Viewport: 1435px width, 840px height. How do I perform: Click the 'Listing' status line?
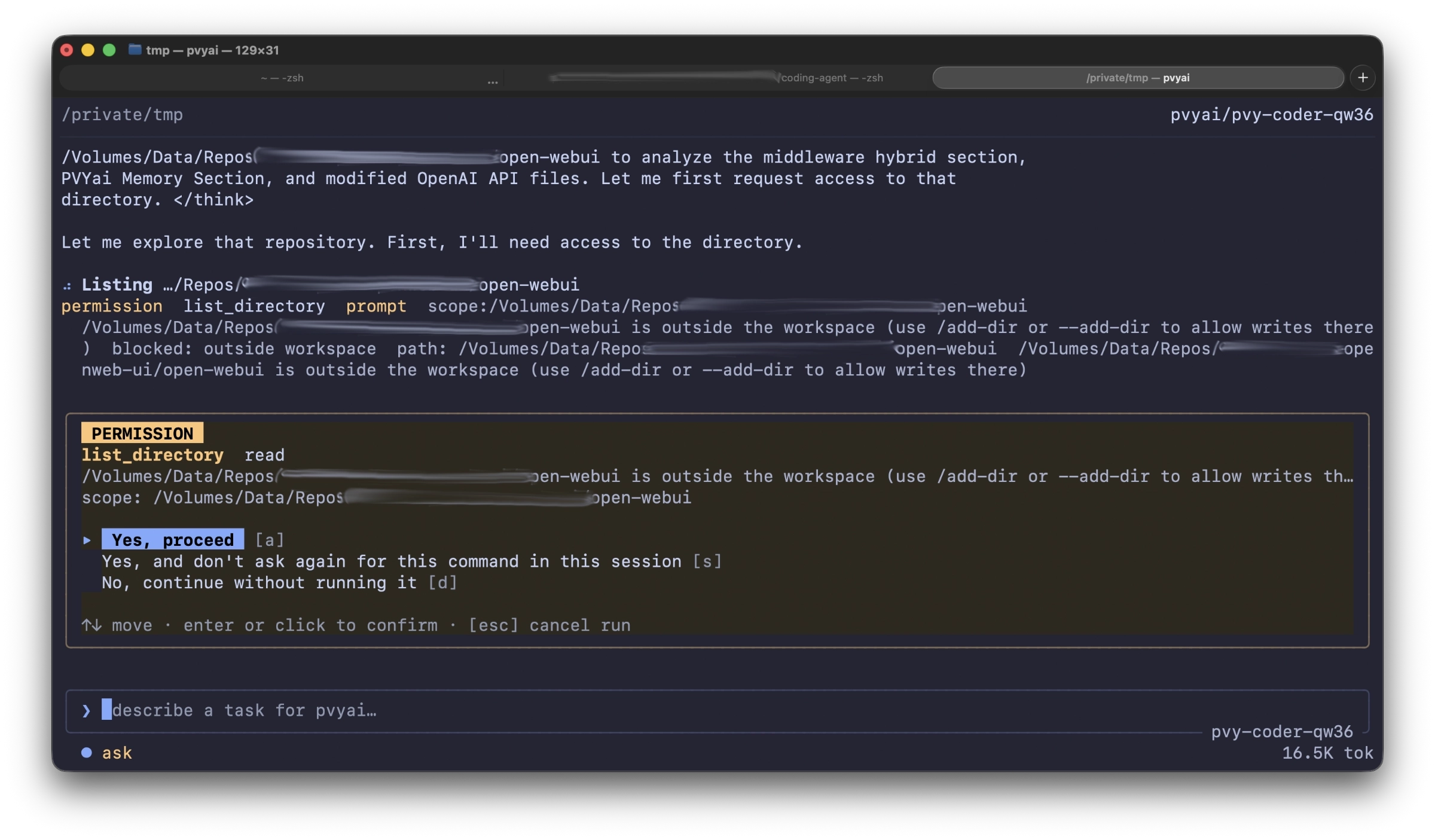tap(330, 285)
